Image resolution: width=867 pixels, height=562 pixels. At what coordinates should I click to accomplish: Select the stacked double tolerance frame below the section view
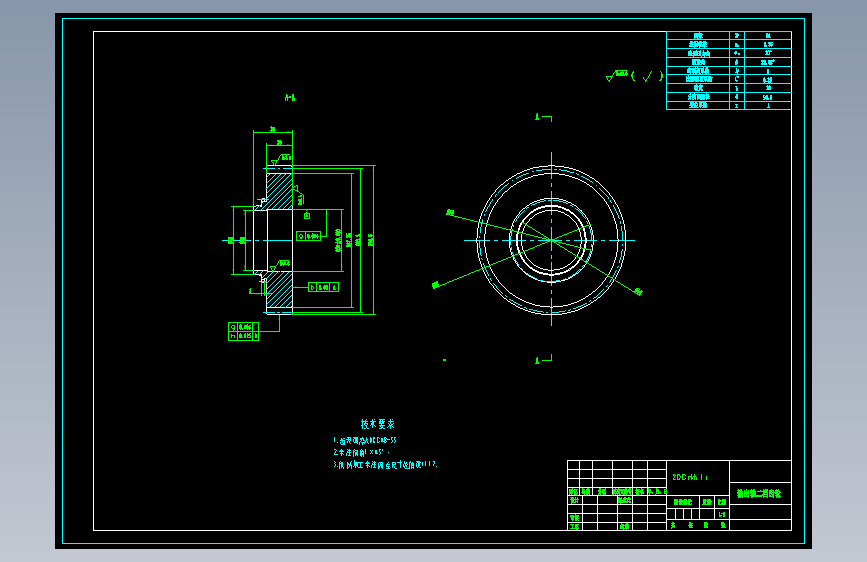coord(243,331)
